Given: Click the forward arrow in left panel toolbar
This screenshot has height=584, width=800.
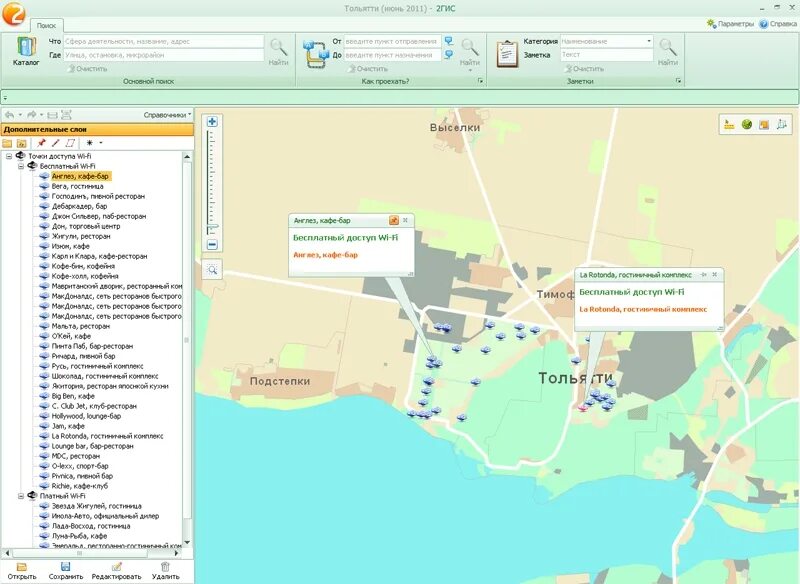Looking at the screenshot, I should tap(32, 115).
